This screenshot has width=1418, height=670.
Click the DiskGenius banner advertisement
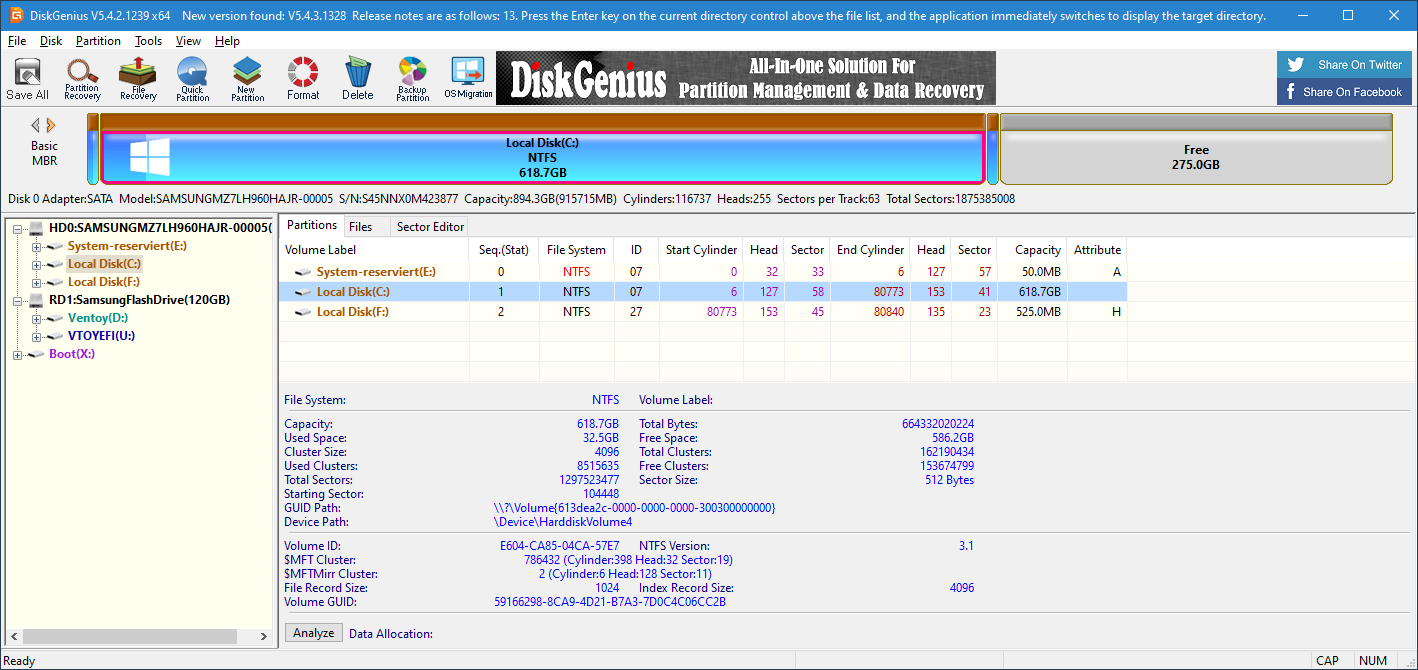click(x=746, y=78)
